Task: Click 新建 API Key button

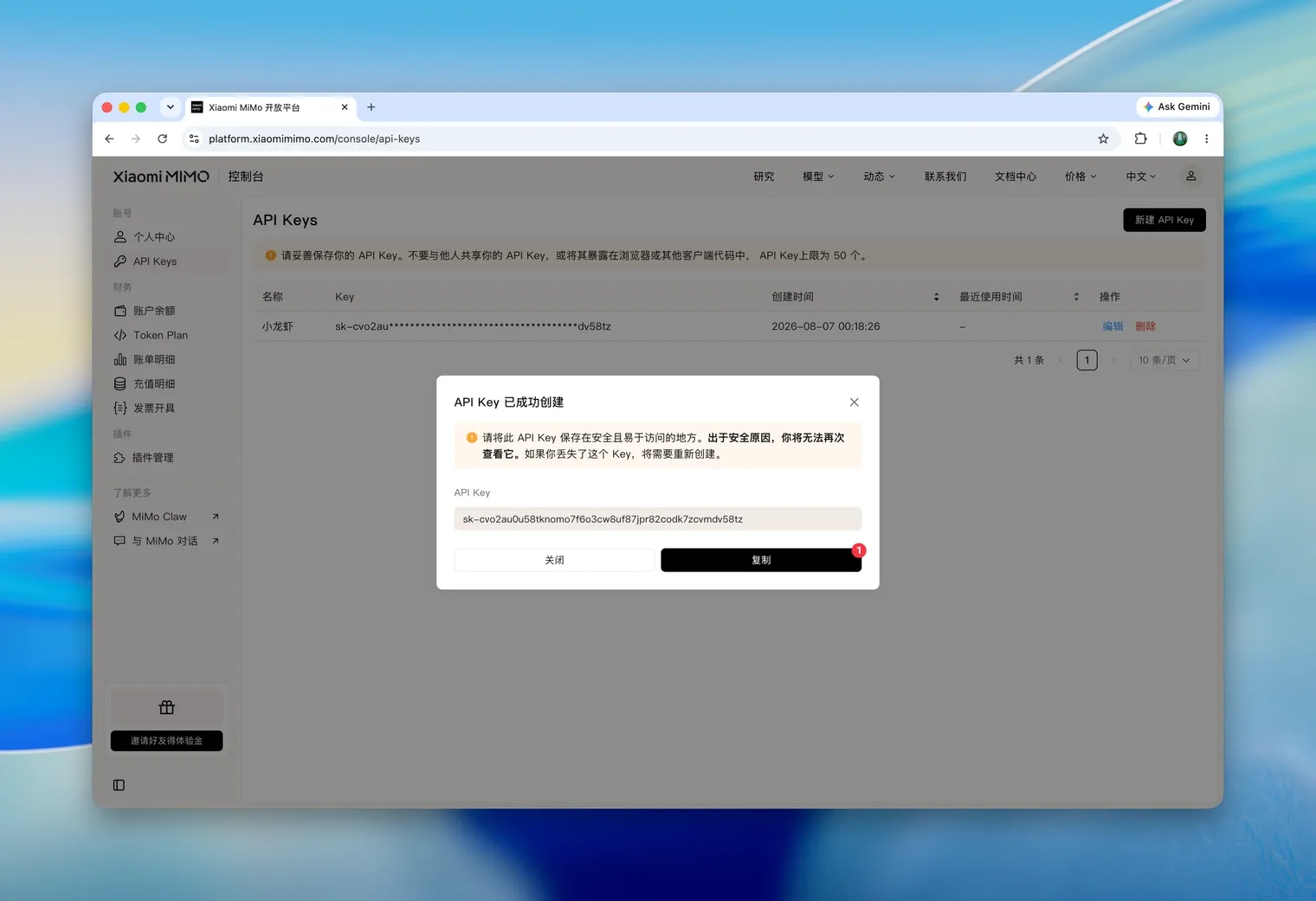Action: (1164, 220)
